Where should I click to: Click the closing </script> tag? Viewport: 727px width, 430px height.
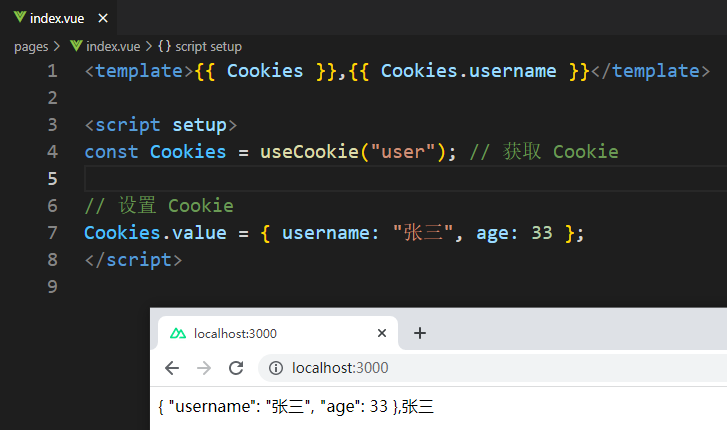(x=133, y=259)
